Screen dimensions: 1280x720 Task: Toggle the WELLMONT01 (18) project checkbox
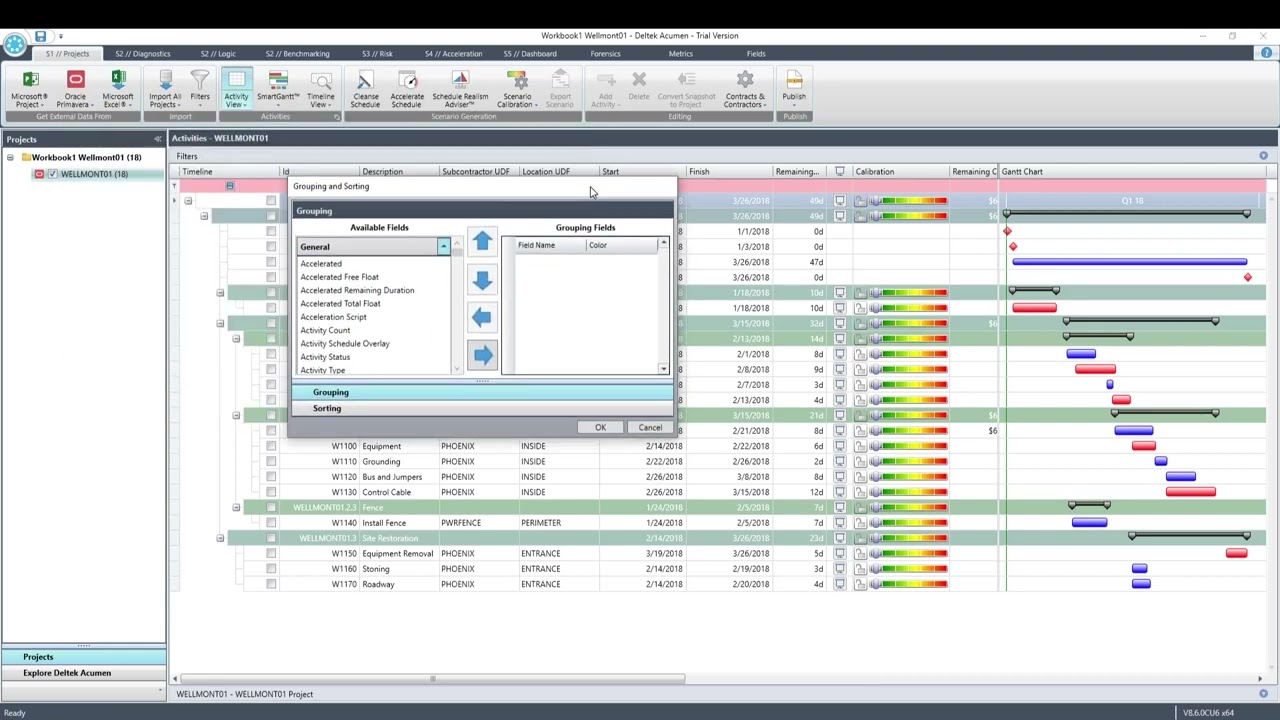point(53,174)
